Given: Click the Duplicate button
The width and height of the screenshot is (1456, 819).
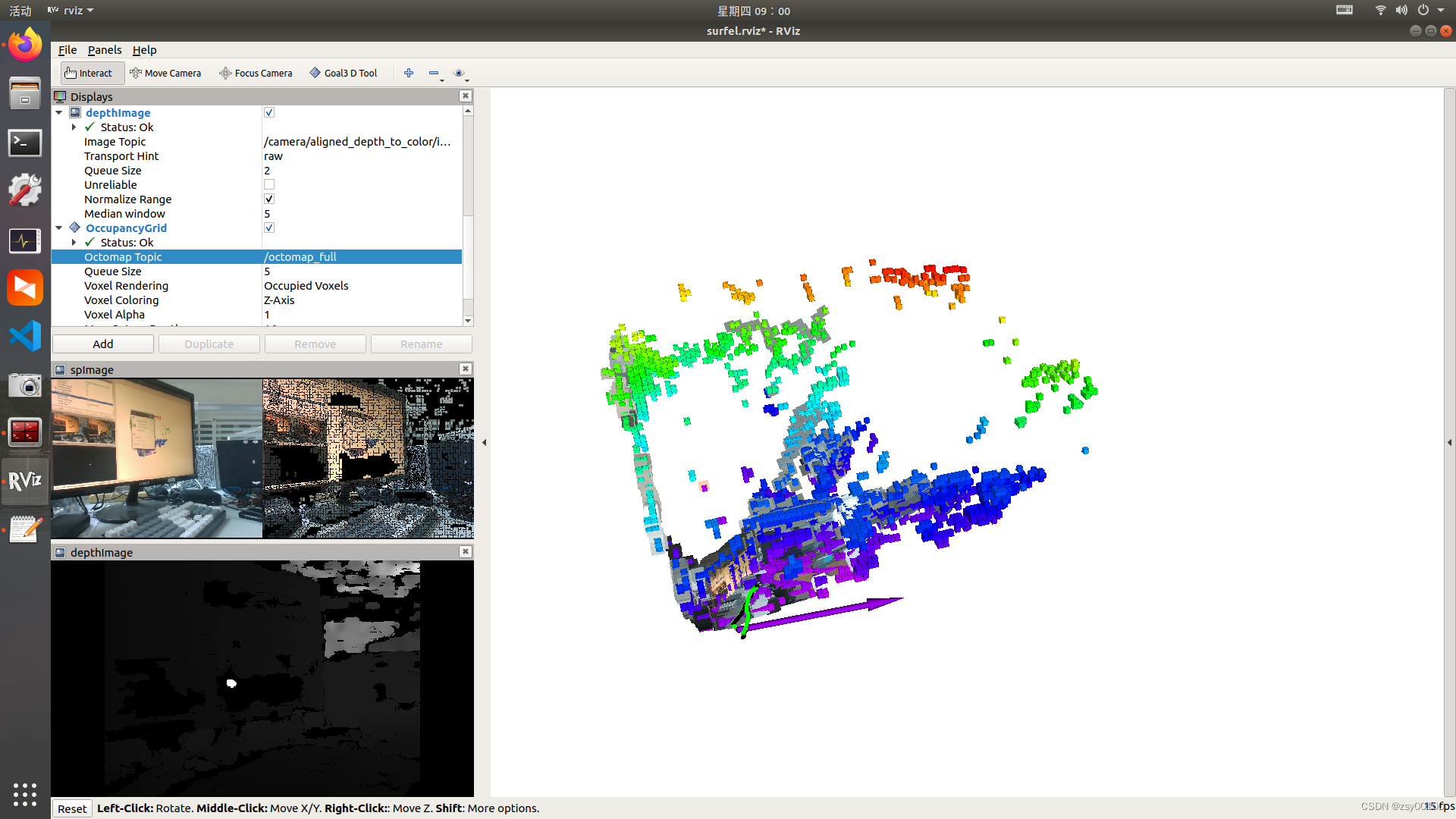Looking at the screenshot, I should 209,344.
